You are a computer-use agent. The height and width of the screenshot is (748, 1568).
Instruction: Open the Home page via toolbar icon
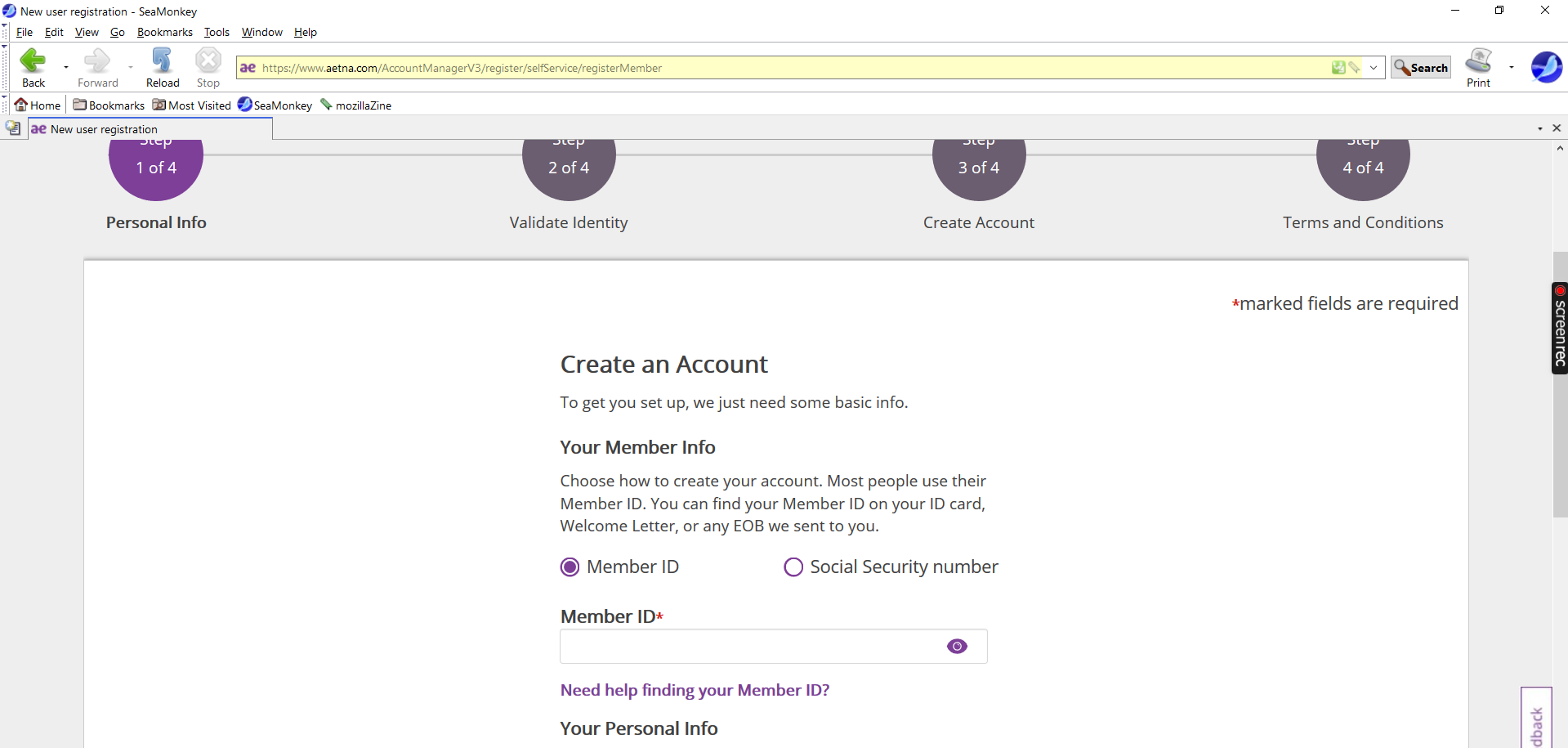tap(22, 105)
